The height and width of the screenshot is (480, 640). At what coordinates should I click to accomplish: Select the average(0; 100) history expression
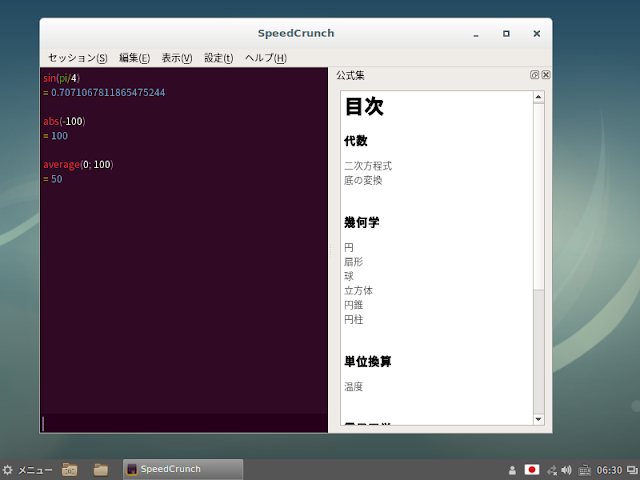click(x=78, y=164)
